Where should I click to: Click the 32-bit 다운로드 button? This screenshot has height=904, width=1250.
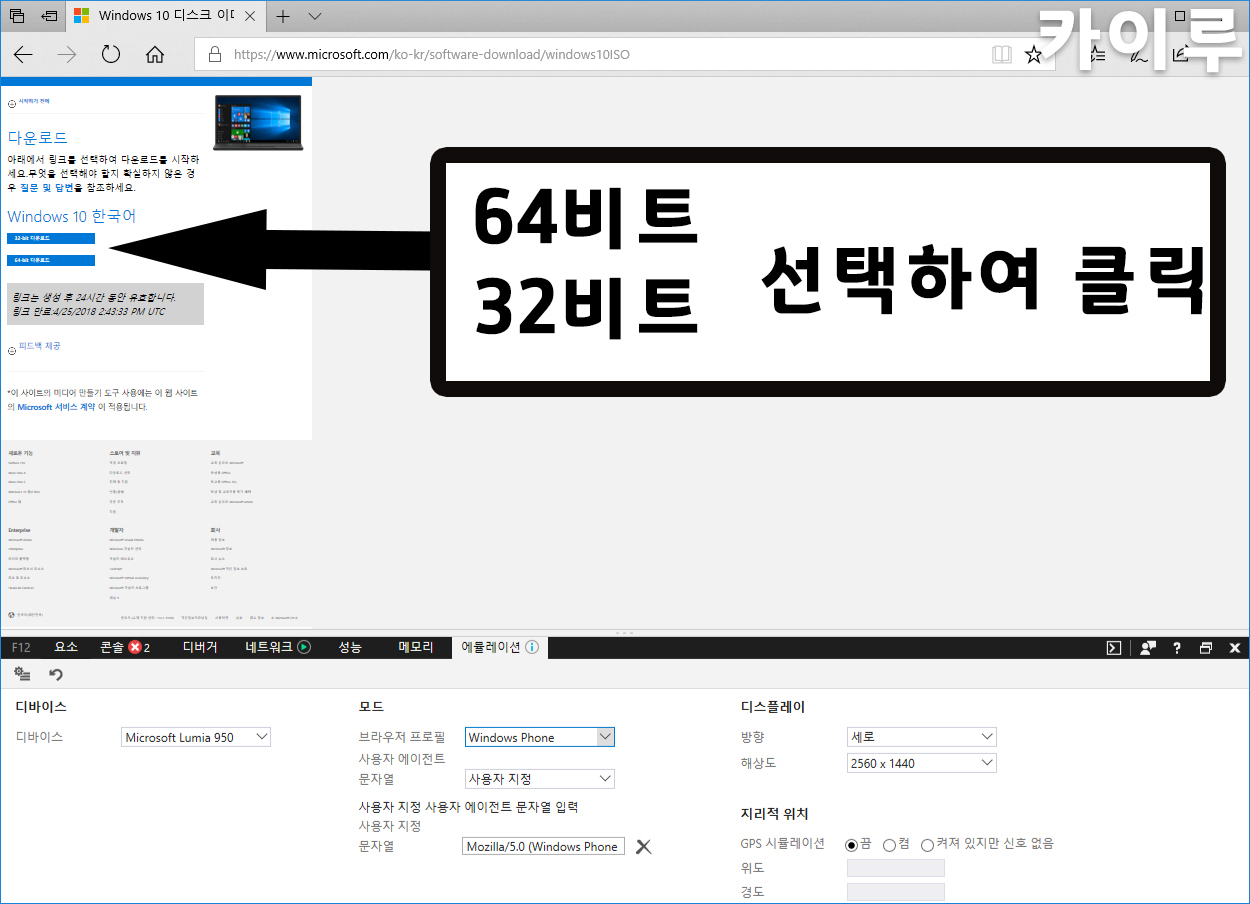coord(51,238)
